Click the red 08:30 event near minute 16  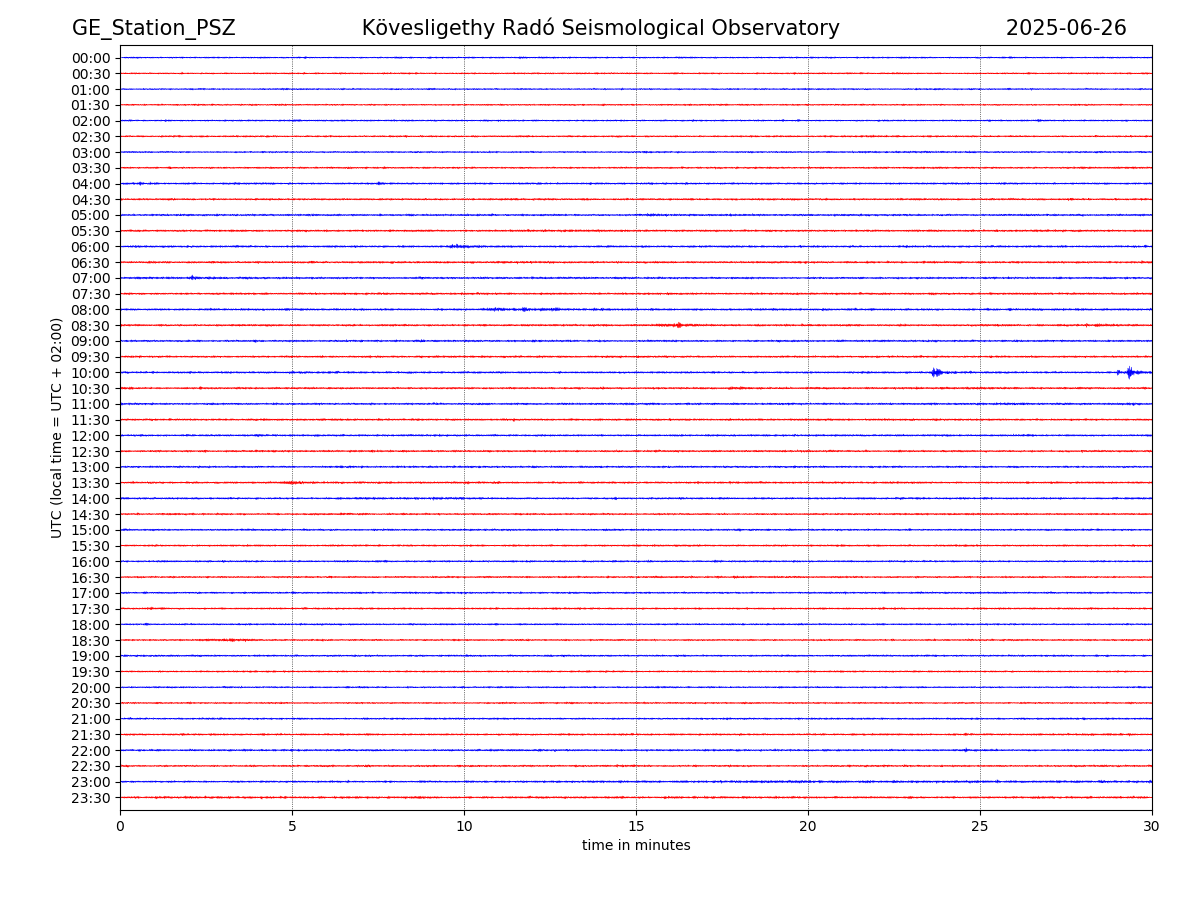[x=677, y=325]
